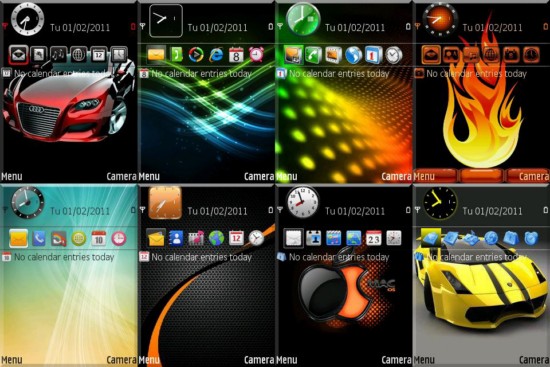Click the orange square clock widget
Viewport: 550px width, 367px height.
click(165, 203)
